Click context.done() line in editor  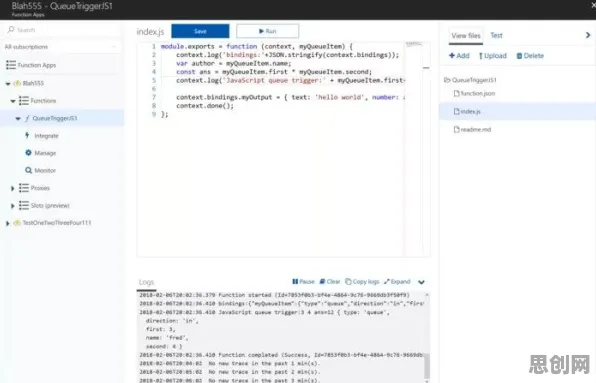[x=205, y=106]
